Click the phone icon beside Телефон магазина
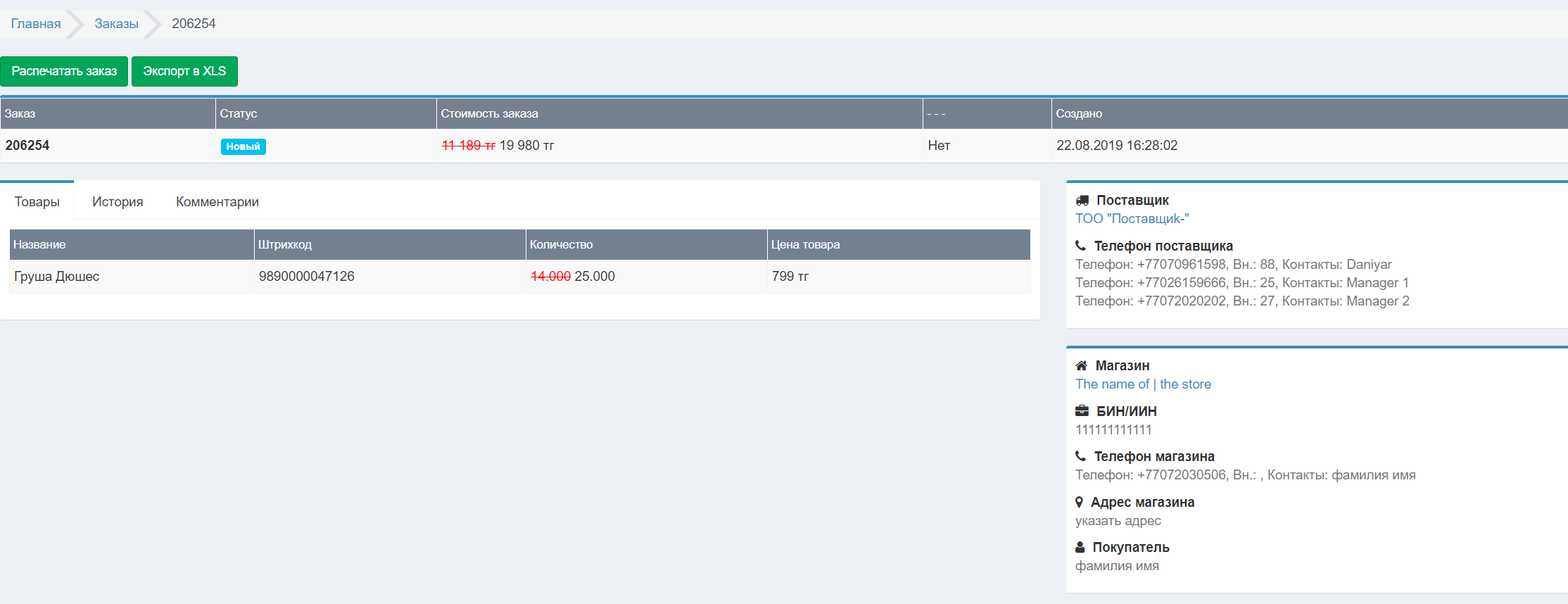This screenshot has height=604, width=1568. [x=1081, y=456]
